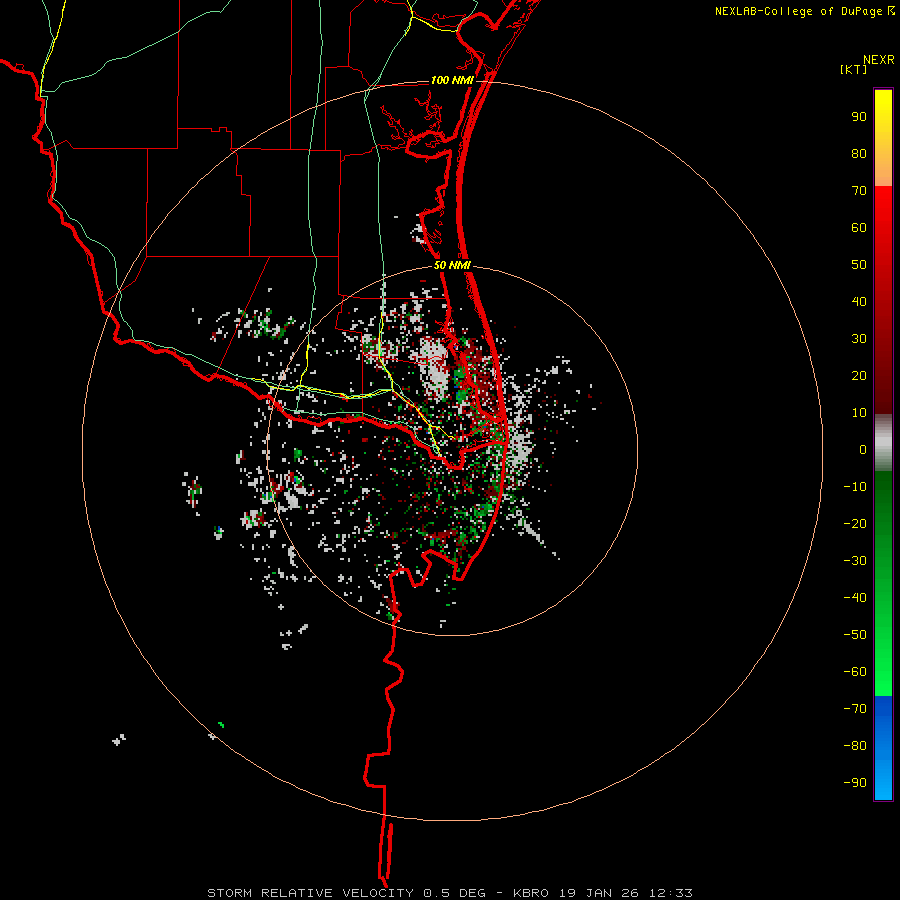The height and width of the screenshot is (900, 900).
Task: Click the 12:33 timestamp in the caption
Action: pyautogui.click(x=670, y=893)
